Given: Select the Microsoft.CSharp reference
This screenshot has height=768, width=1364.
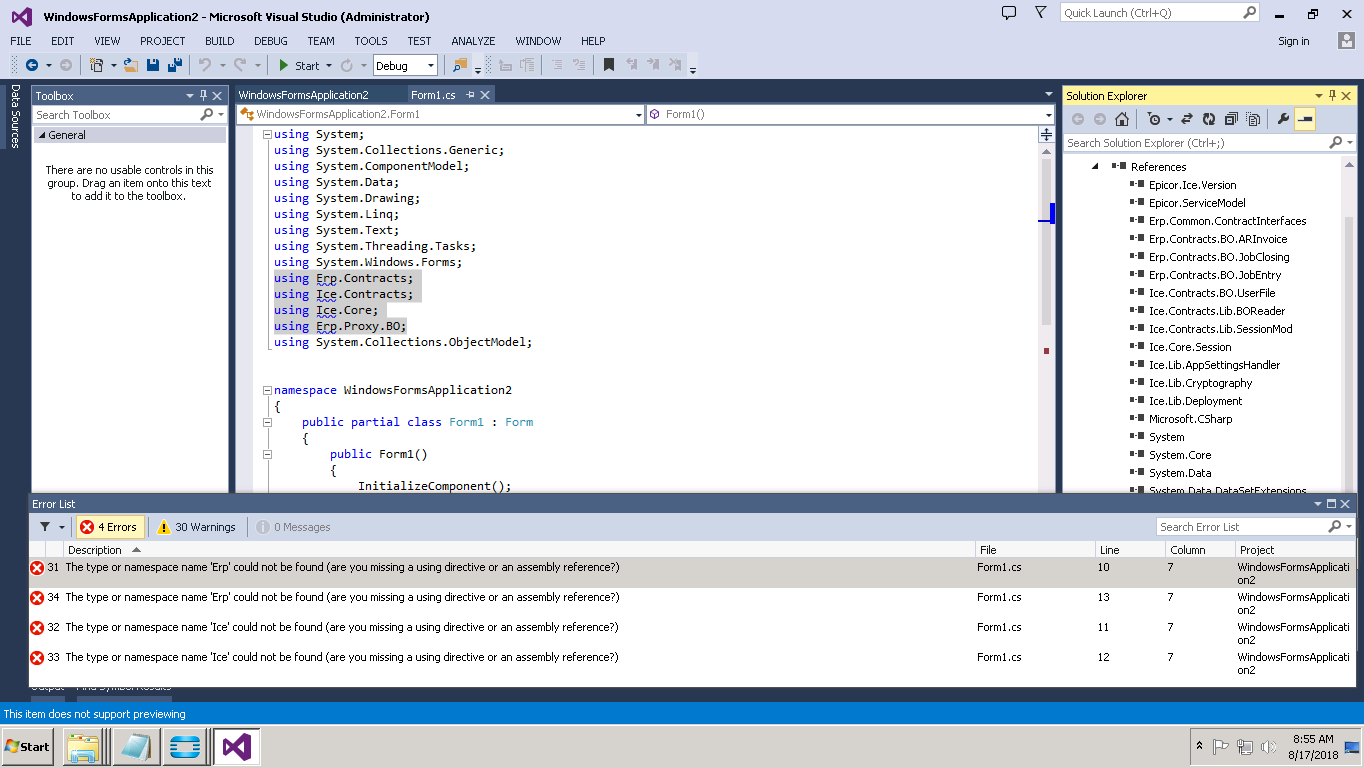Looking at the screenshot, I should pyautogui.click(x=1190, y=419).
